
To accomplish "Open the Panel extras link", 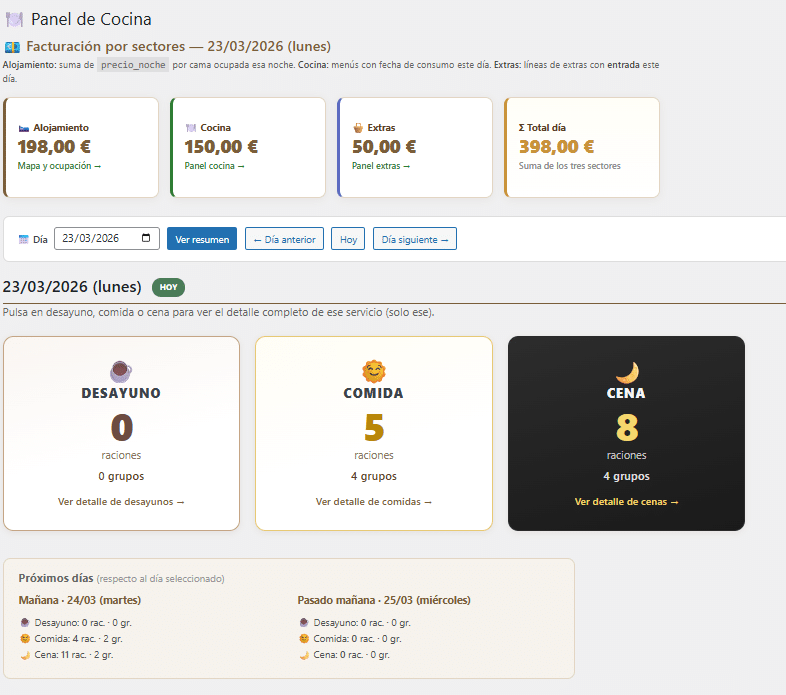I will tap(381, 166).
